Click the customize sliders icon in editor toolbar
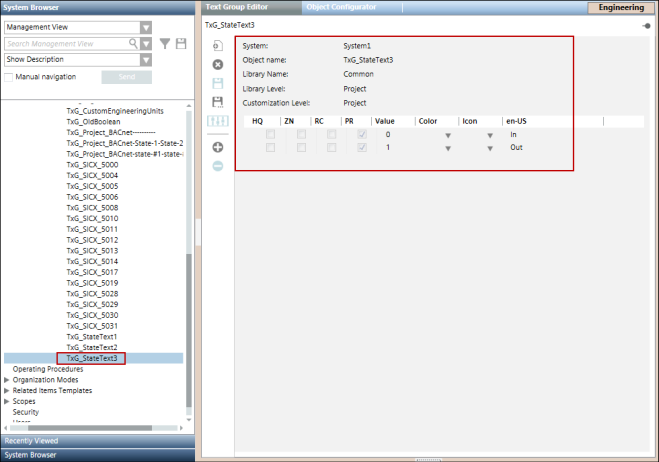659x462 pixels. 218,121
